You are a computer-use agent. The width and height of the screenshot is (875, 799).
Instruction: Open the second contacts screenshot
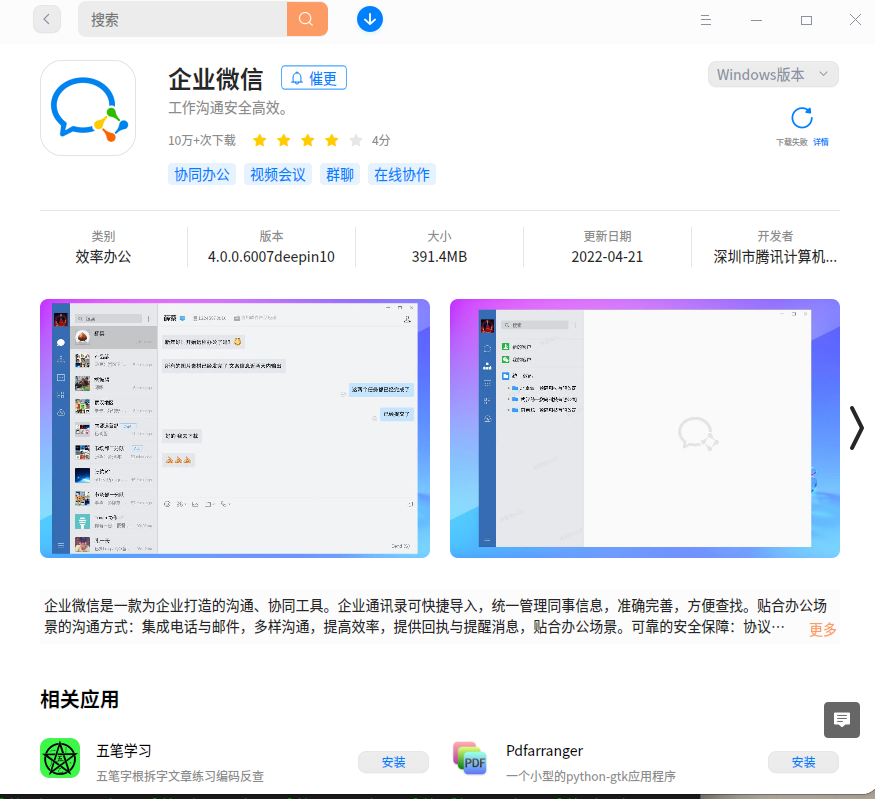pyautogui.click(x=645, y=429)
